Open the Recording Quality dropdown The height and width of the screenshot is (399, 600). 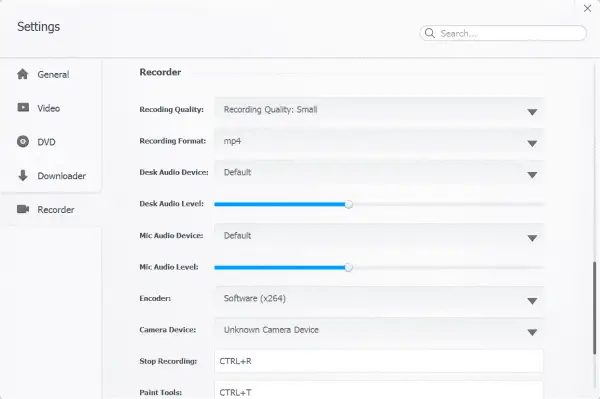379,110
